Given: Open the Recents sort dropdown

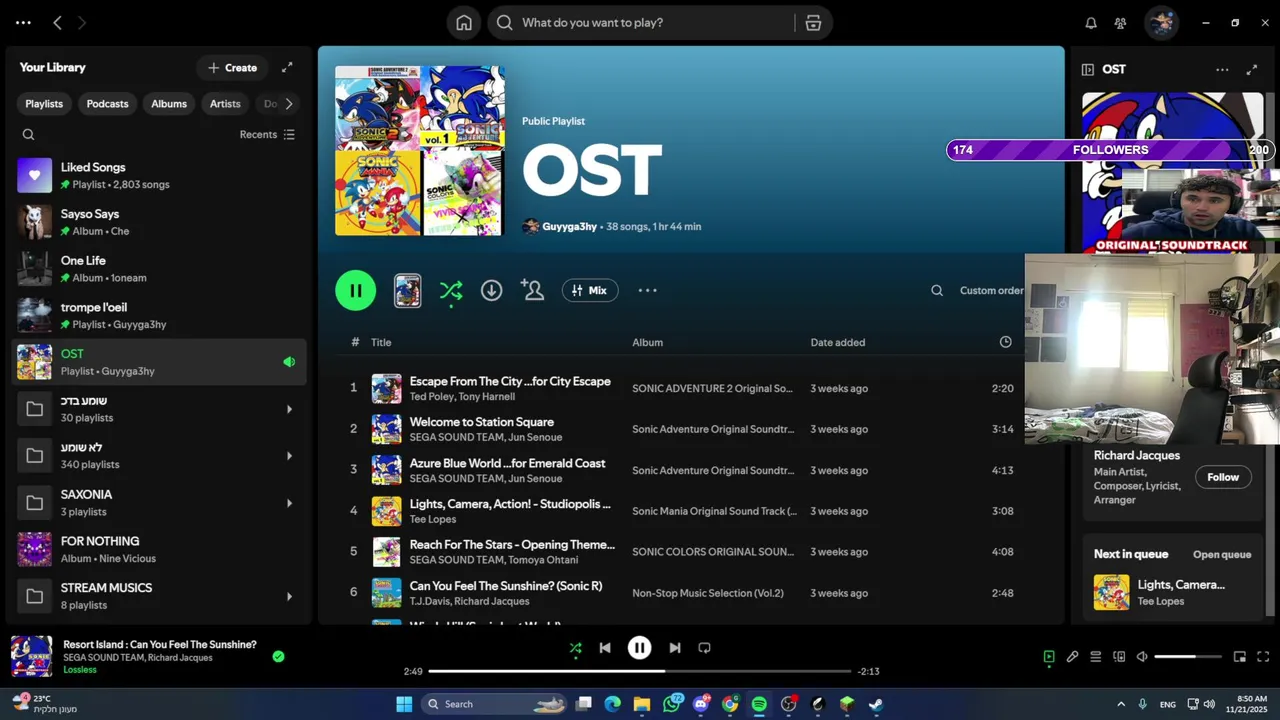Looking at the screenshot, I should coord(267,135).
